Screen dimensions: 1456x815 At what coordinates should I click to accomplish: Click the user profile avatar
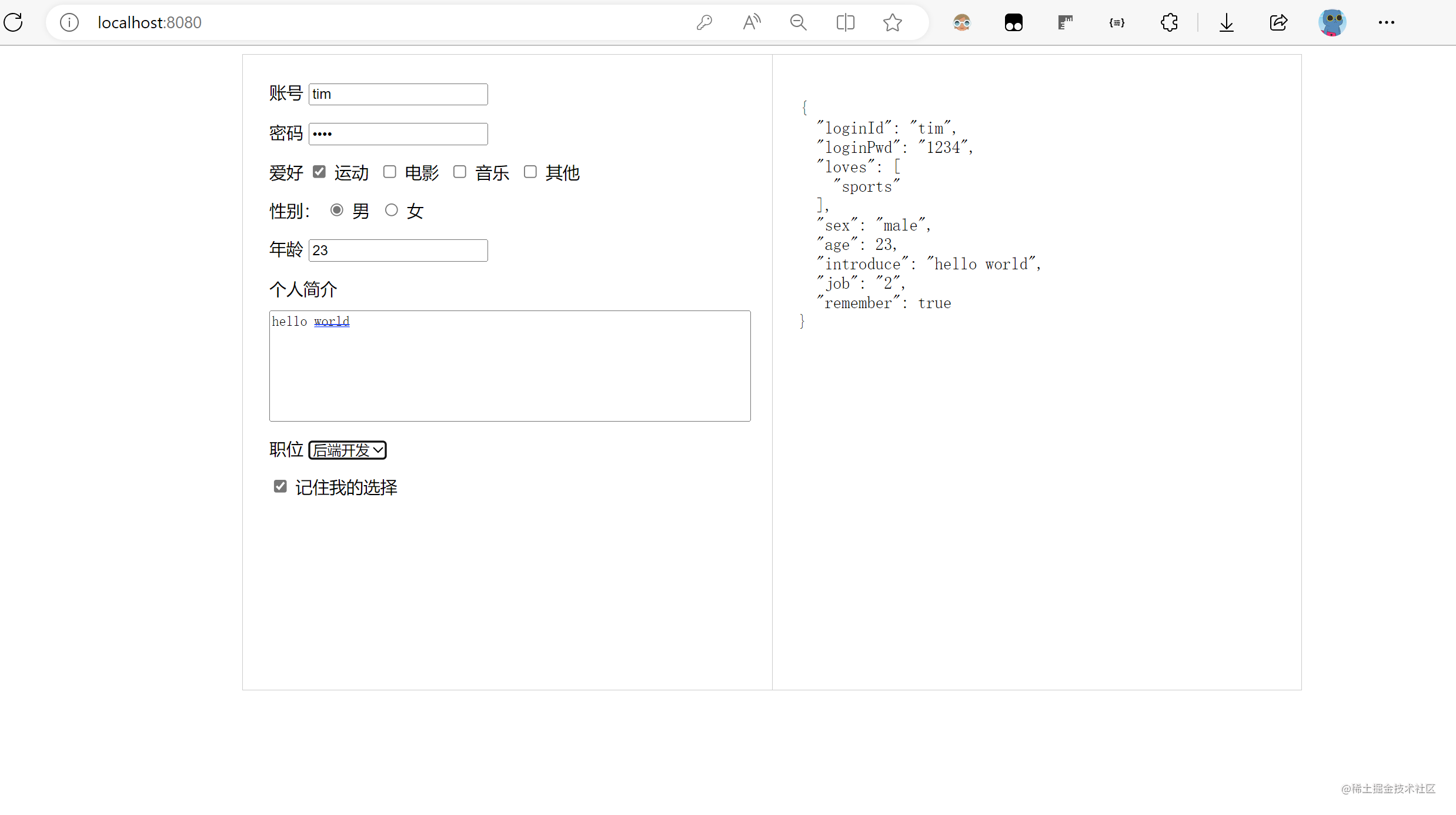pos(1332,22)
